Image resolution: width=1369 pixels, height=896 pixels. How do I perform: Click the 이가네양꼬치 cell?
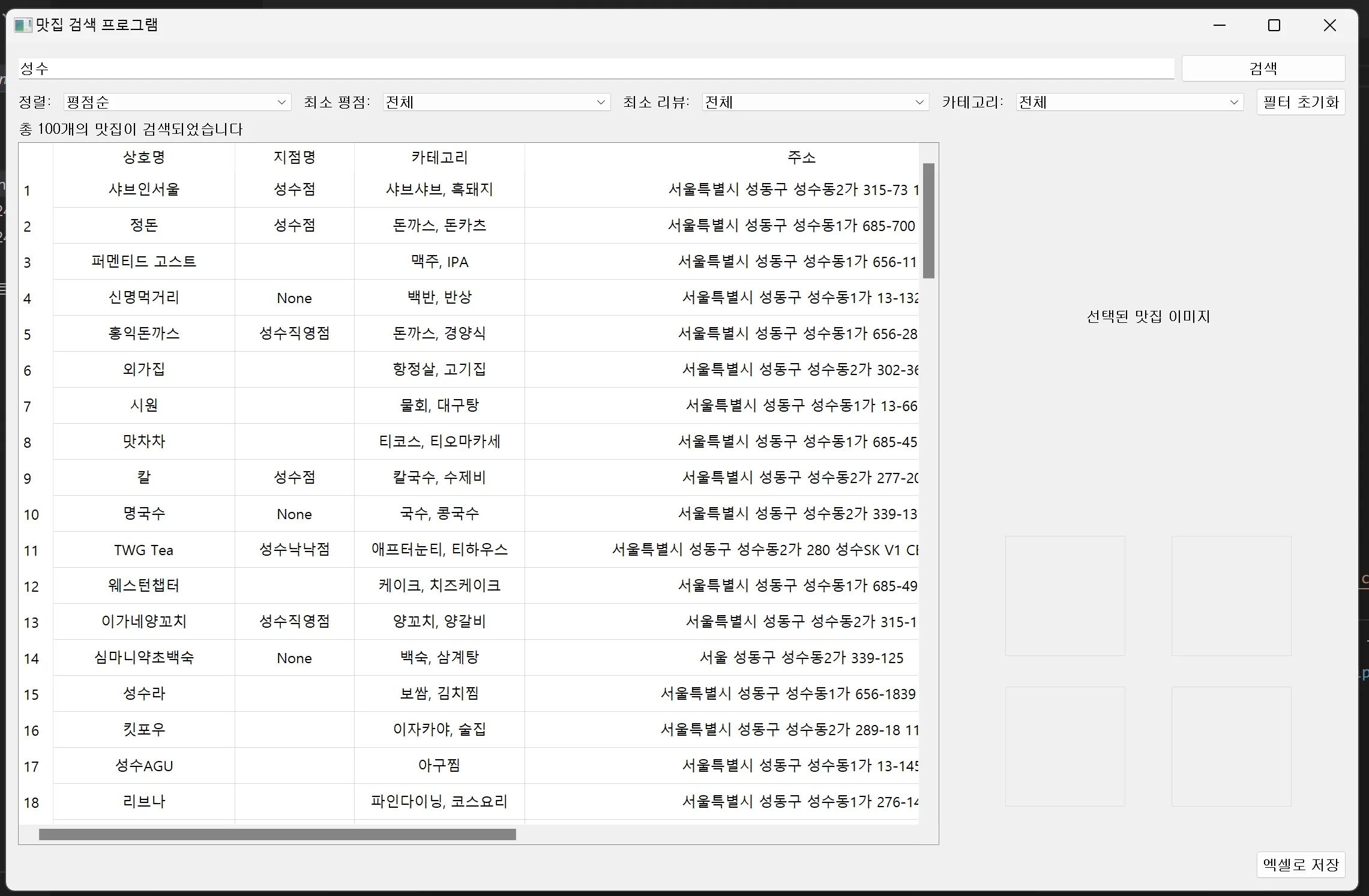144,622
